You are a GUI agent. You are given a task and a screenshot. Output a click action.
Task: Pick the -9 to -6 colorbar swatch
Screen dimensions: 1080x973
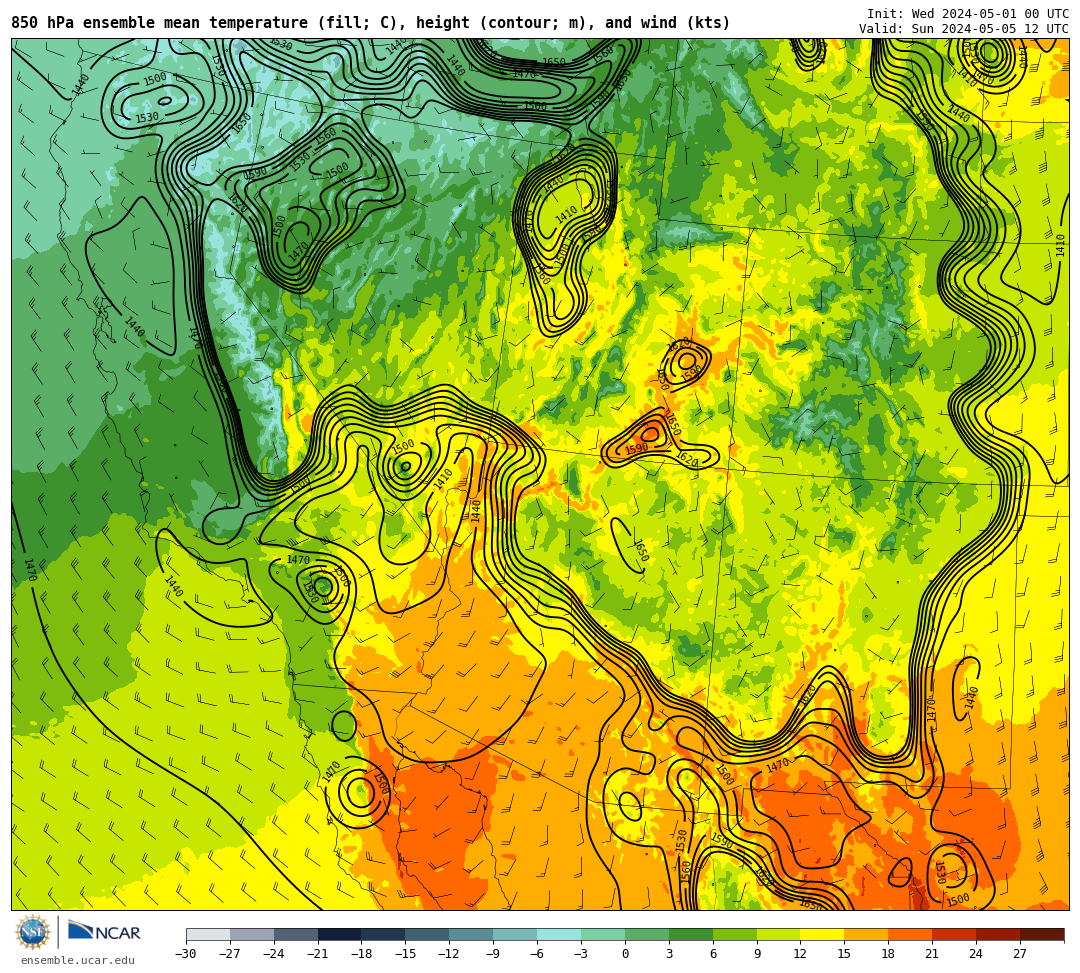point(515,934)
